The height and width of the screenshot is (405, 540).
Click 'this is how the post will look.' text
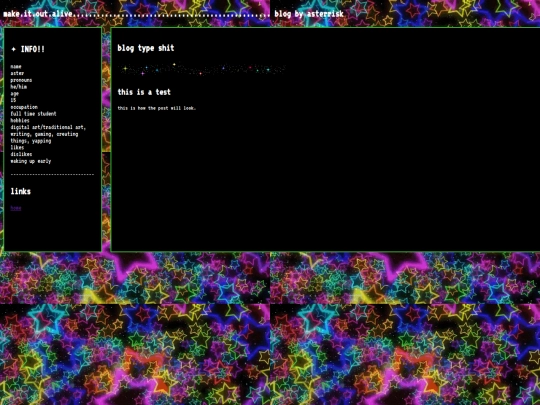pyautogui.click(x=157, y=108)
